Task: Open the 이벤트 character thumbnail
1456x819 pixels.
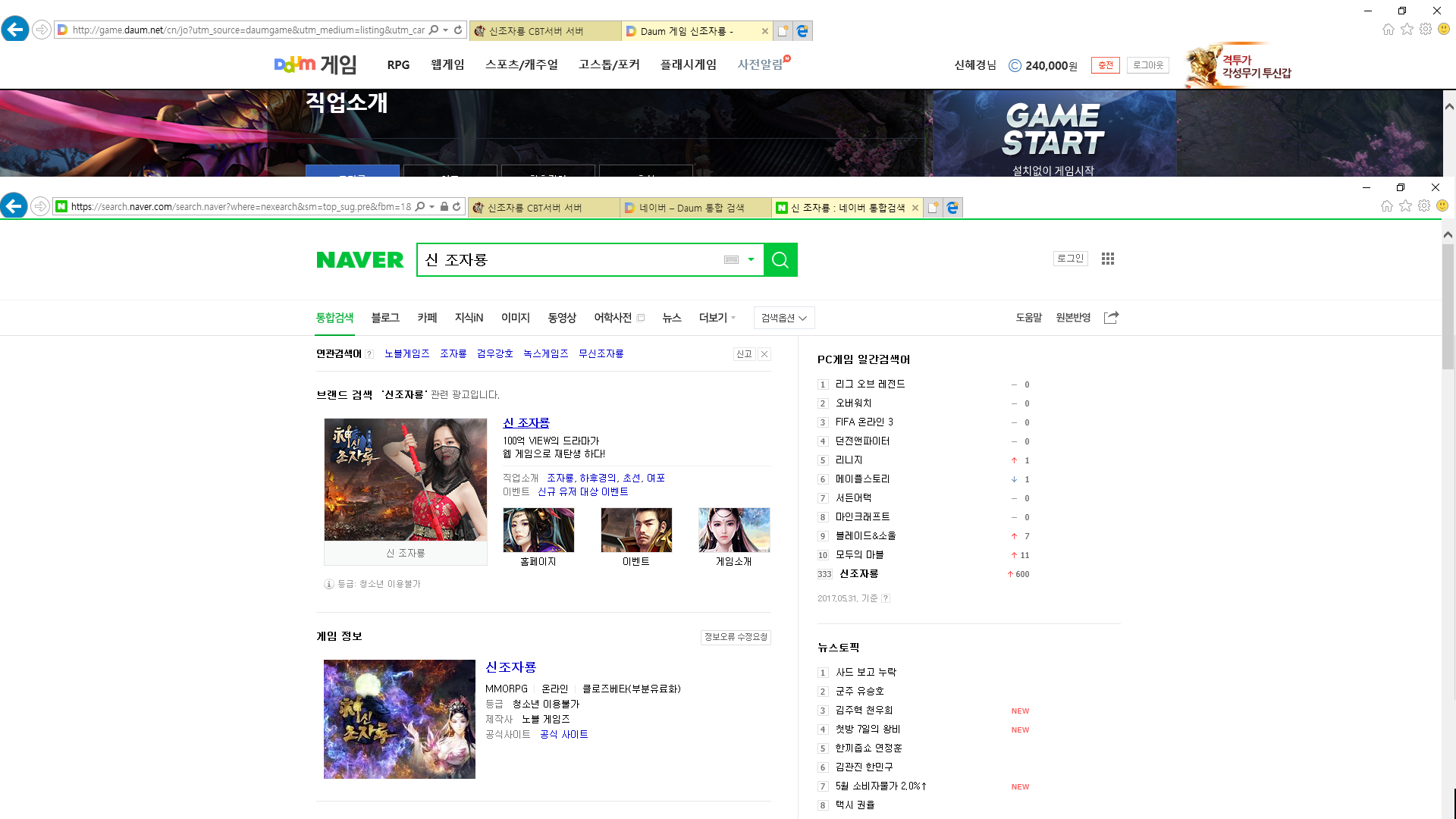Action: (x=636, y=530)
